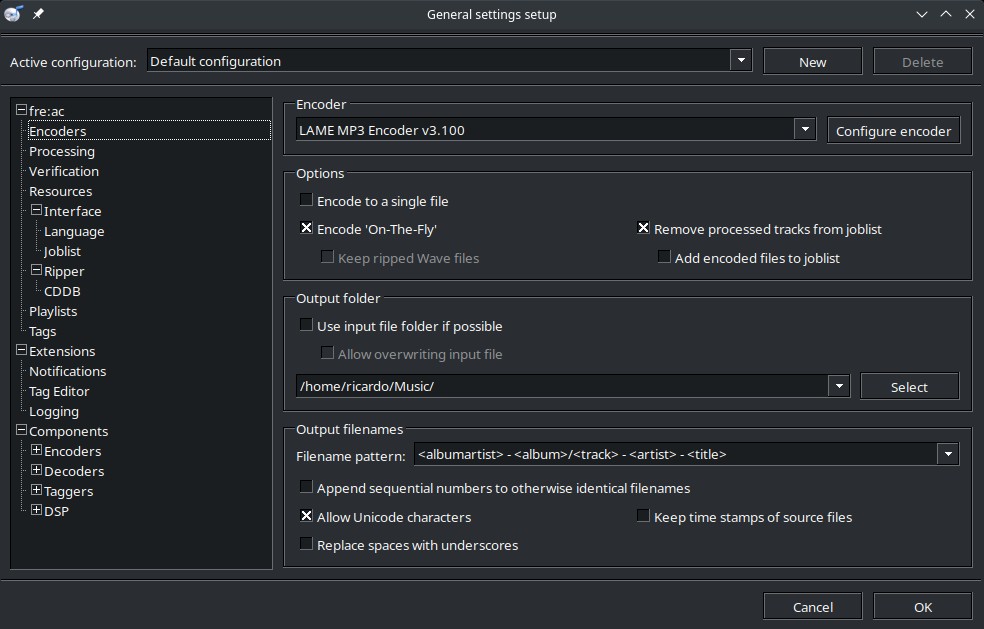The width and height of the screenshot is (984, 629).
Task: Click the Decoders tree label
Action: [x=74, y=471]
